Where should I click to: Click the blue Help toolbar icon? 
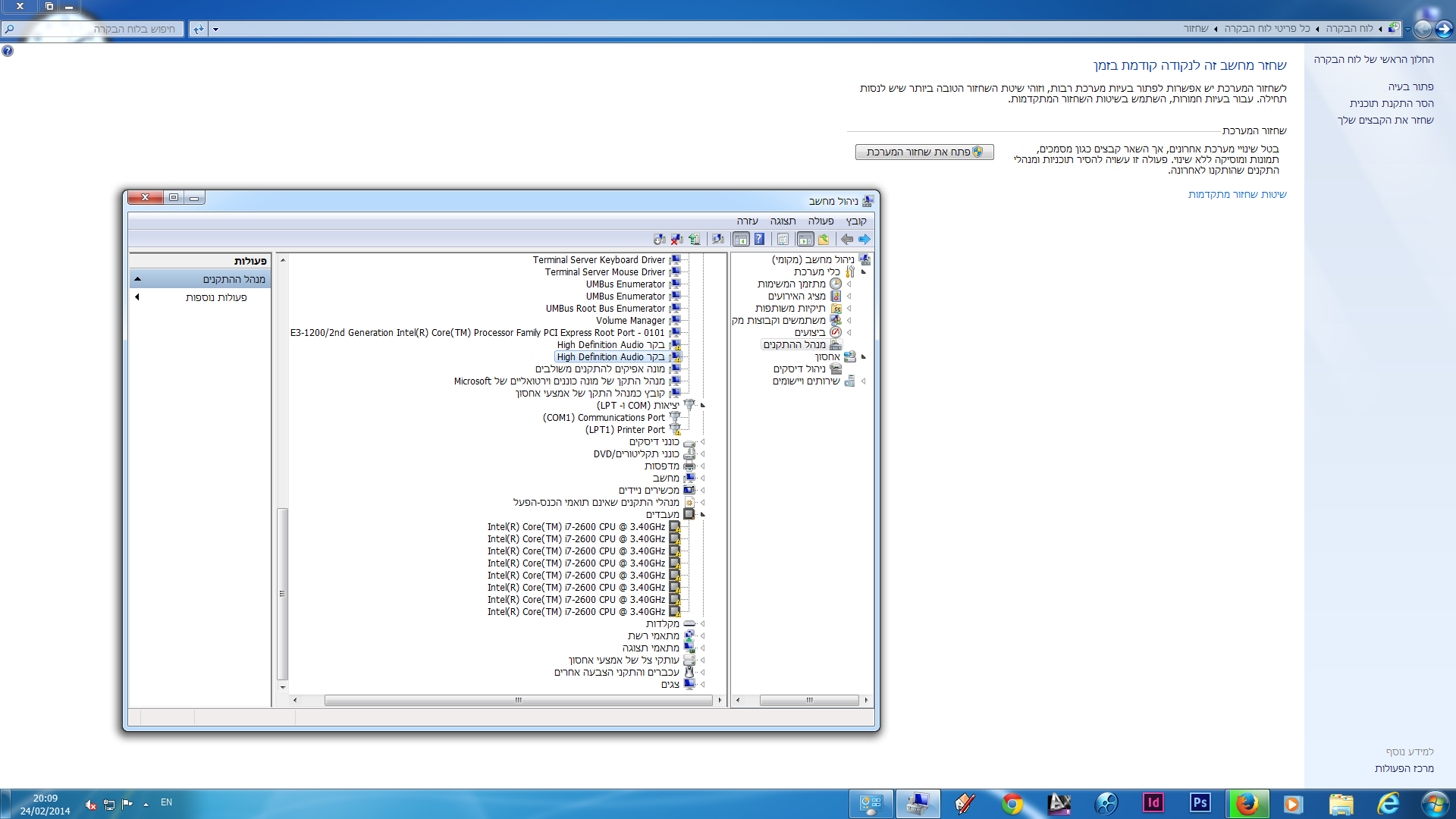tap(759, 240)
